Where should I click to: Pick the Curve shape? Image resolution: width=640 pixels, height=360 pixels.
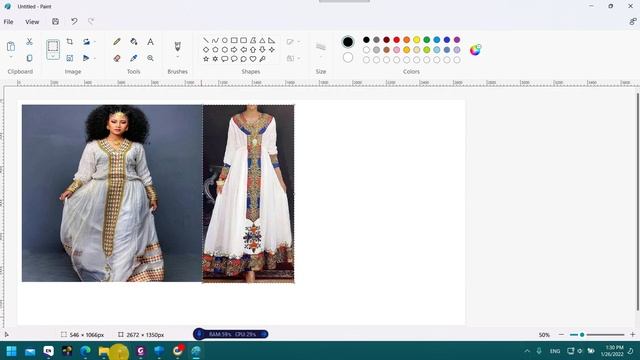click(x=215, y=40)
